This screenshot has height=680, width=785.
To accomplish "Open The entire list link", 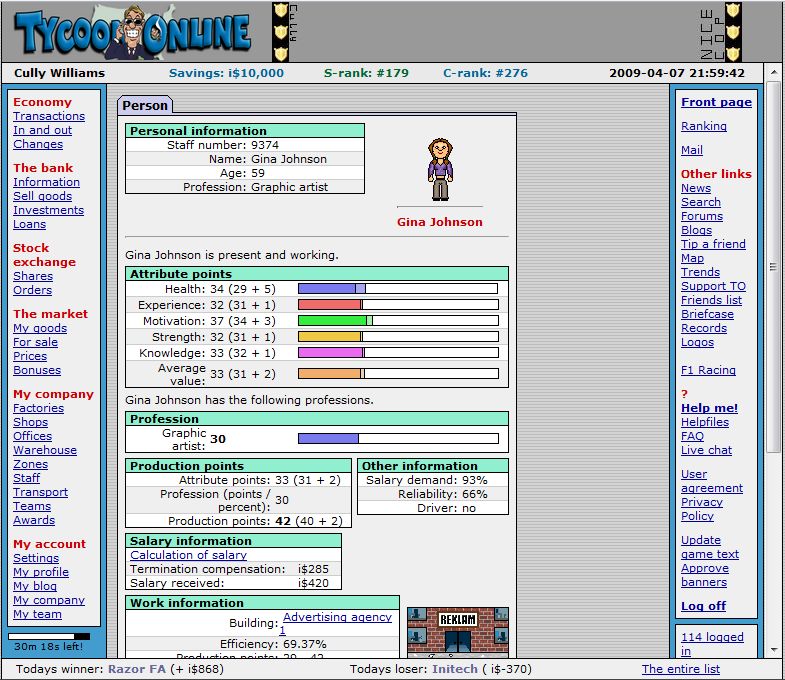I will (x=680, y=669).
